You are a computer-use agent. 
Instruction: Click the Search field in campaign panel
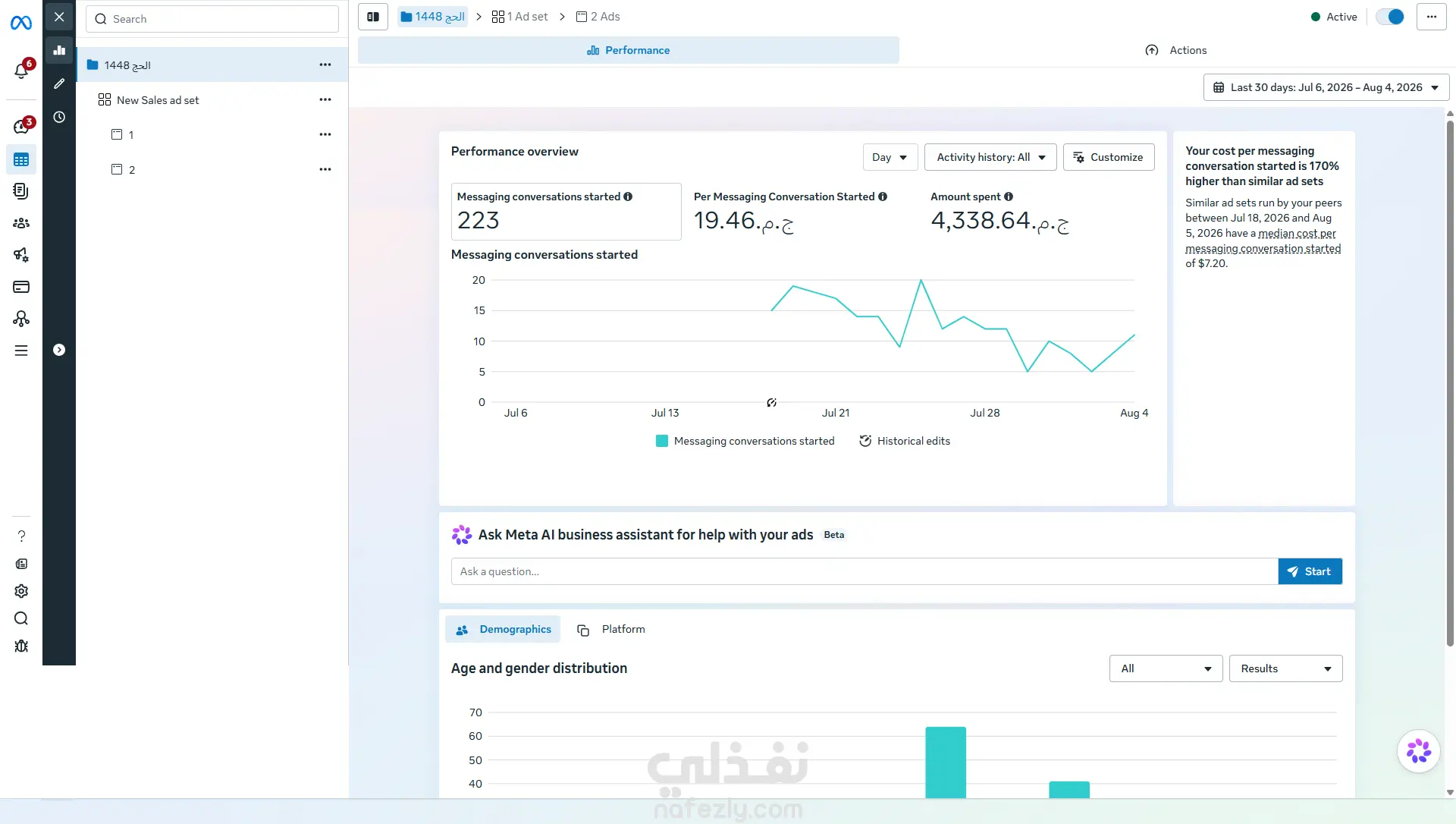click(x=212, y=19)
